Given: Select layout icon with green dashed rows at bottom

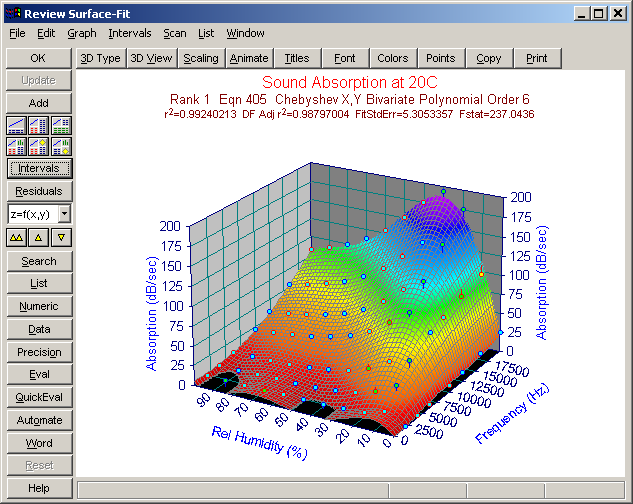Looking at the screenshot, I should [x=61, y=126].
